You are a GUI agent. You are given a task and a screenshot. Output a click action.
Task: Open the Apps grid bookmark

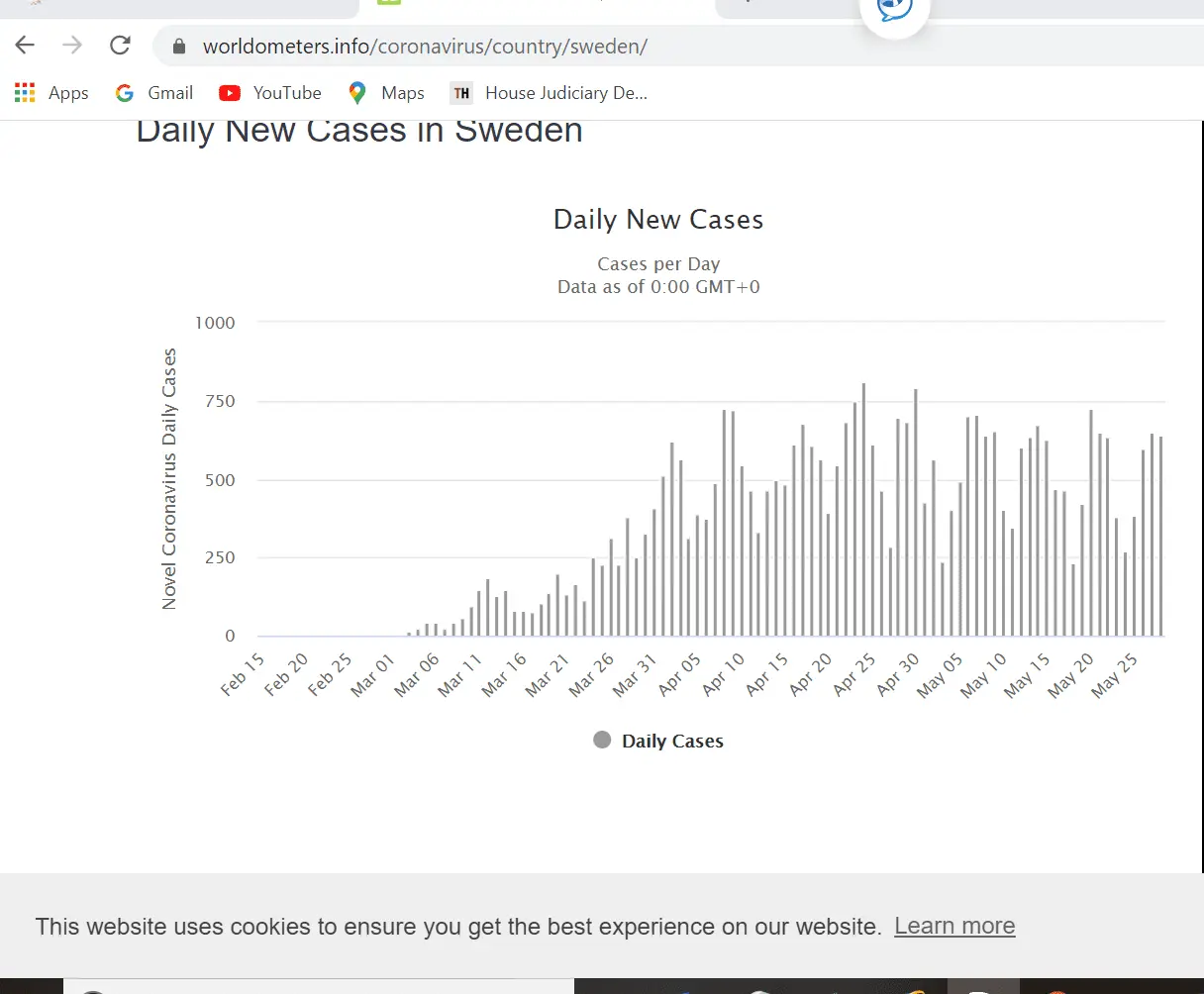(x=51, y=93)
